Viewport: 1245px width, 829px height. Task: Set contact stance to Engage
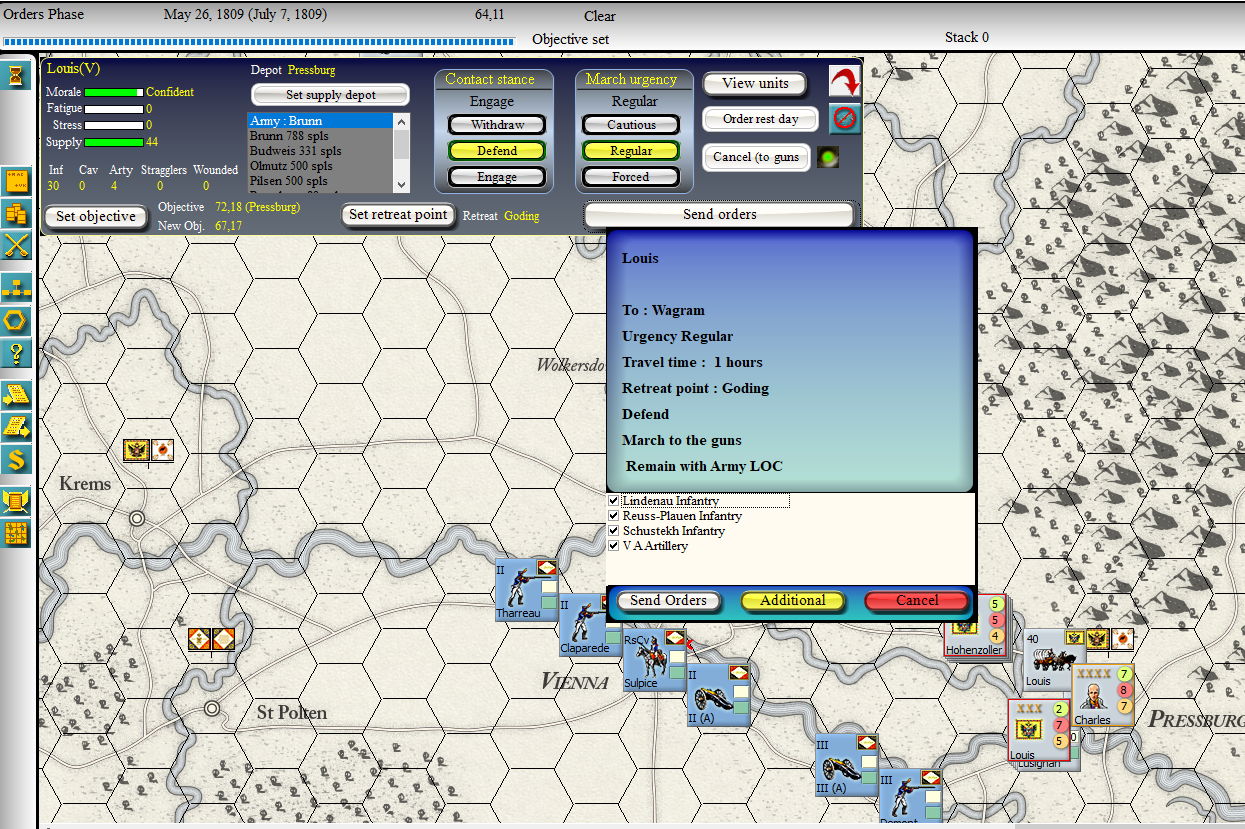[x=497, y=177]
